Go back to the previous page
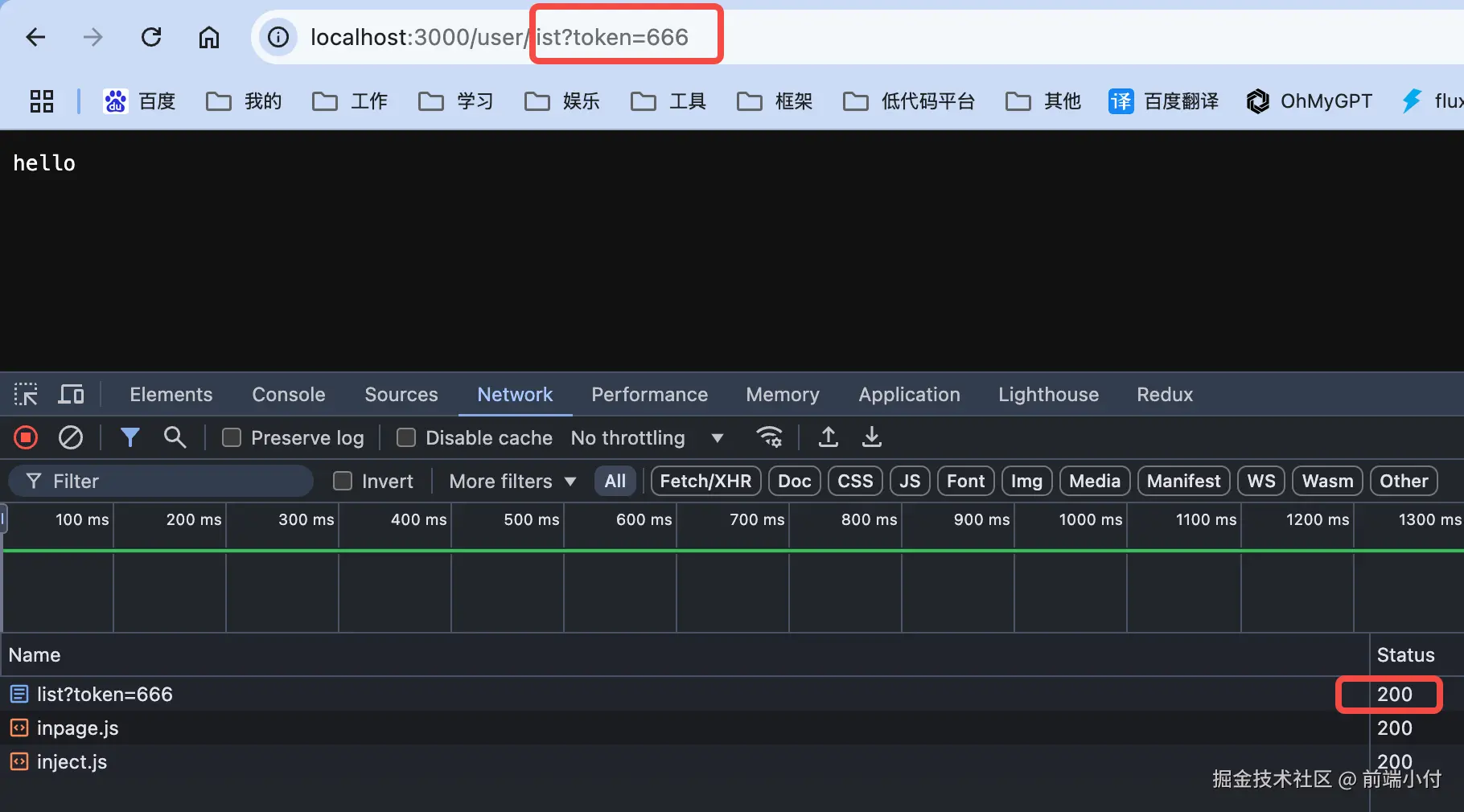Screen dimensions: 1464x812 (x=36, y=37)
